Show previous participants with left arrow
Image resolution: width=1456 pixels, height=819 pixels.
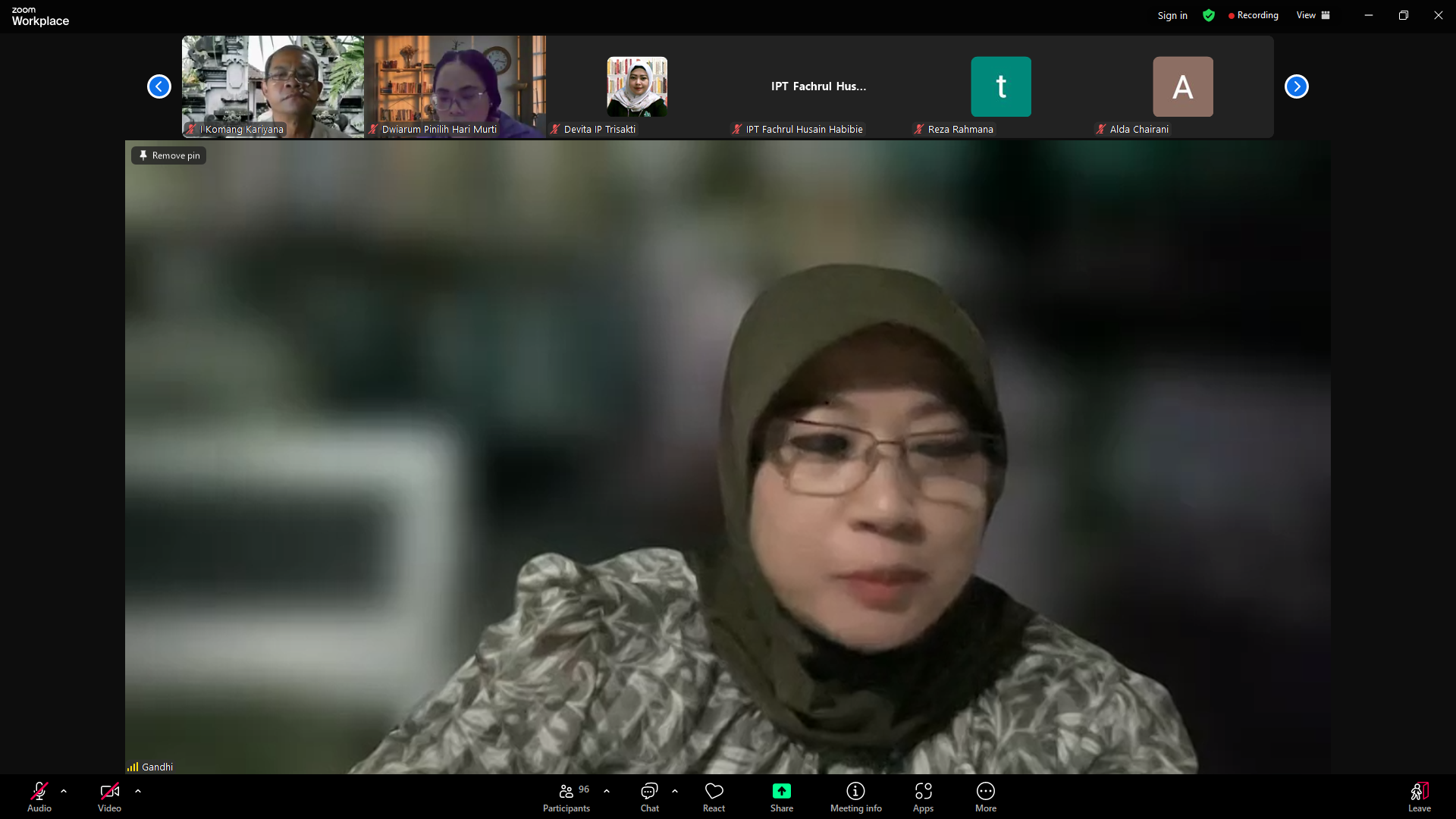(159, 86)
